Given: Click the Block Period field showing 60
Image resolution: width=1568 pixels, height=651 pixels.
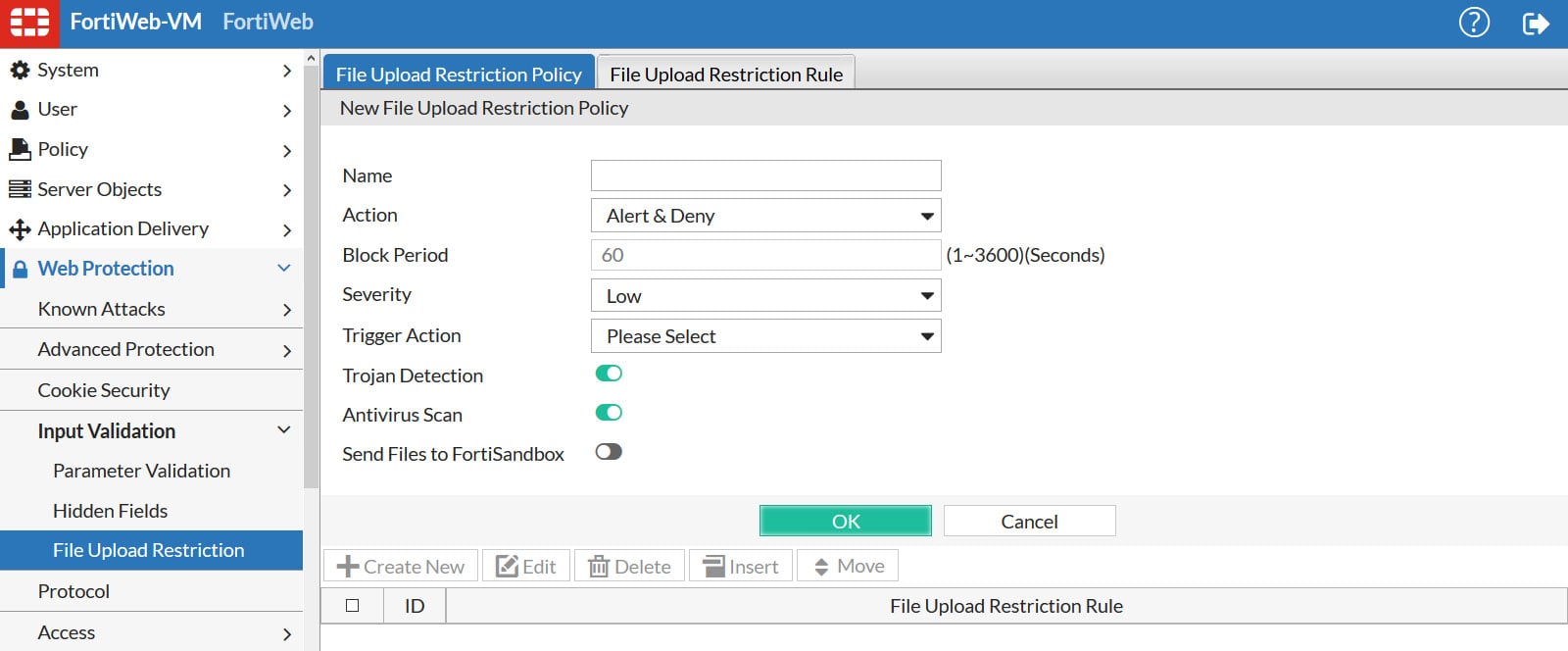Looking at the screenshot, I should click(766, 255).
